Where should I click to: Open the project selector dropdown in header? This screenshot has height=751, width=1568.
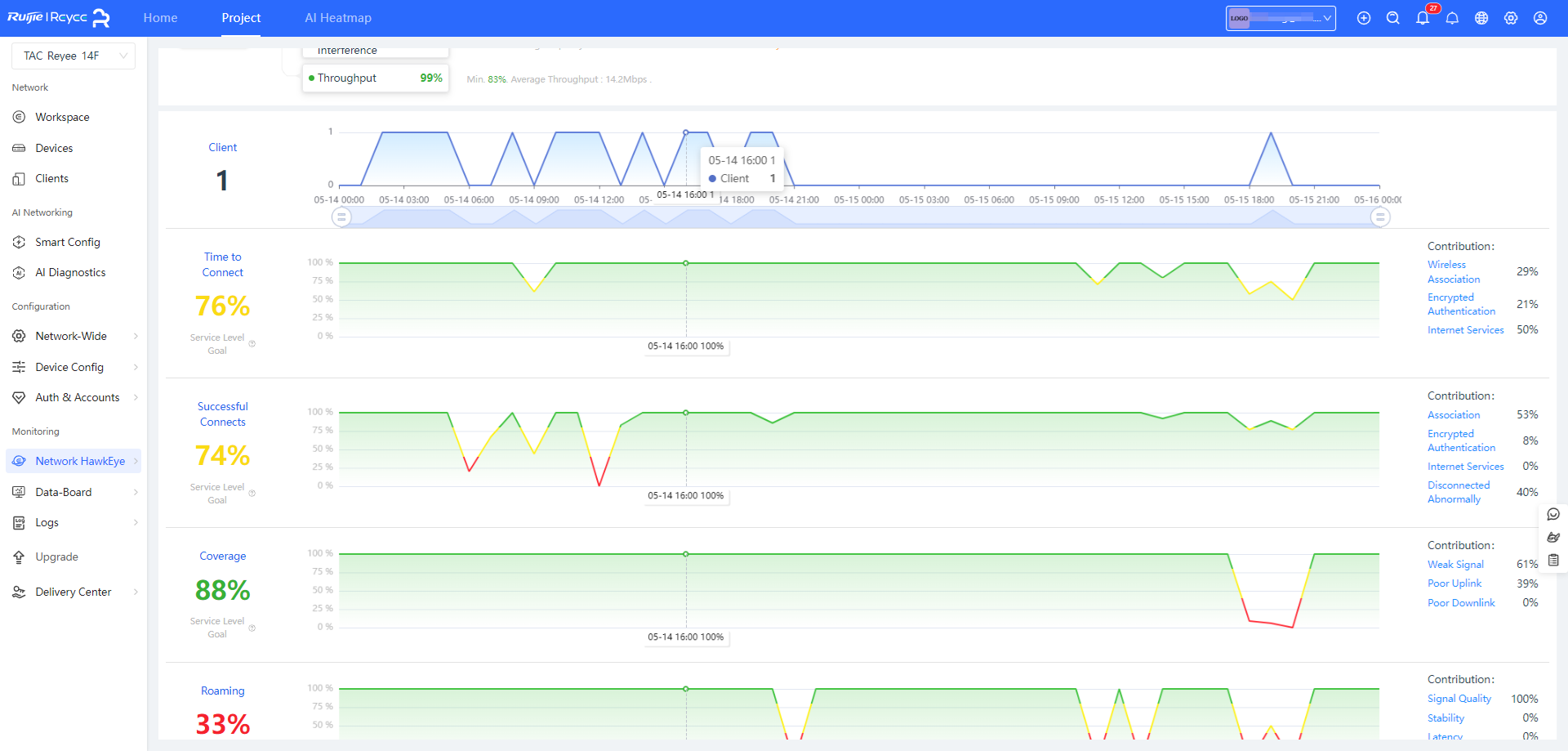tap(1280, 18)
